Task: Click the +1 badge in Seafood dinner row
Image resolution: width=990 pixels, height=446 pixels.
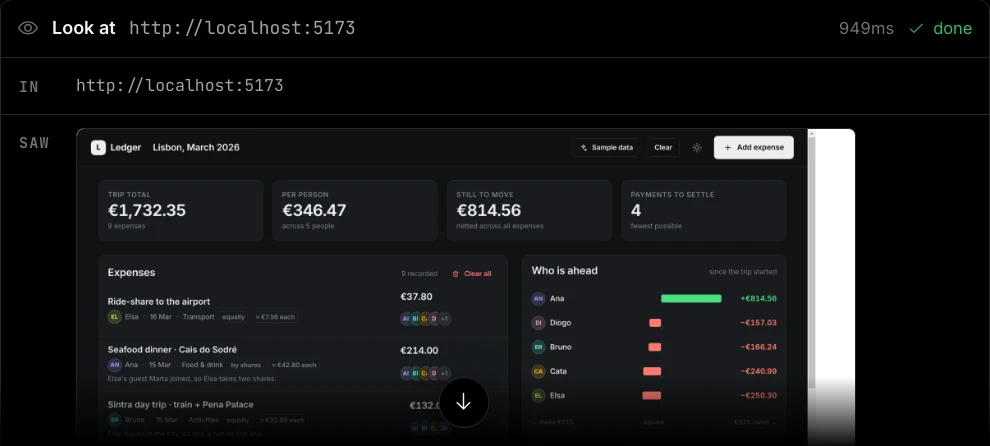Action: [x=444, y=373]
